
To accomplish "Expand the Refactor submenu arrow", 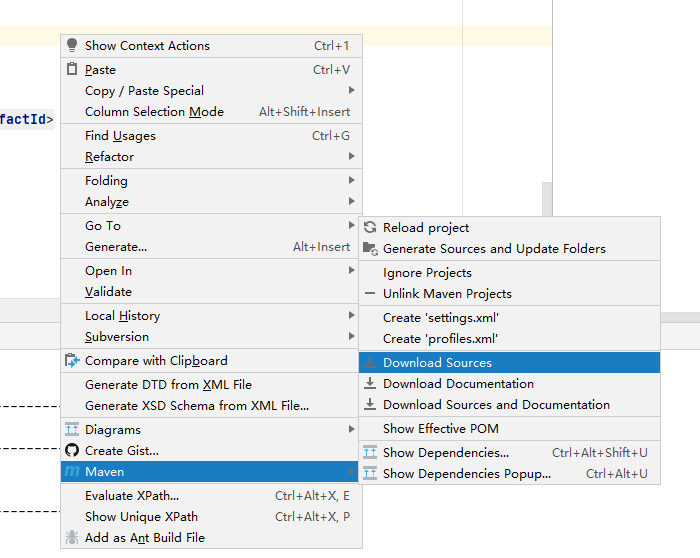I will (351, 157).
